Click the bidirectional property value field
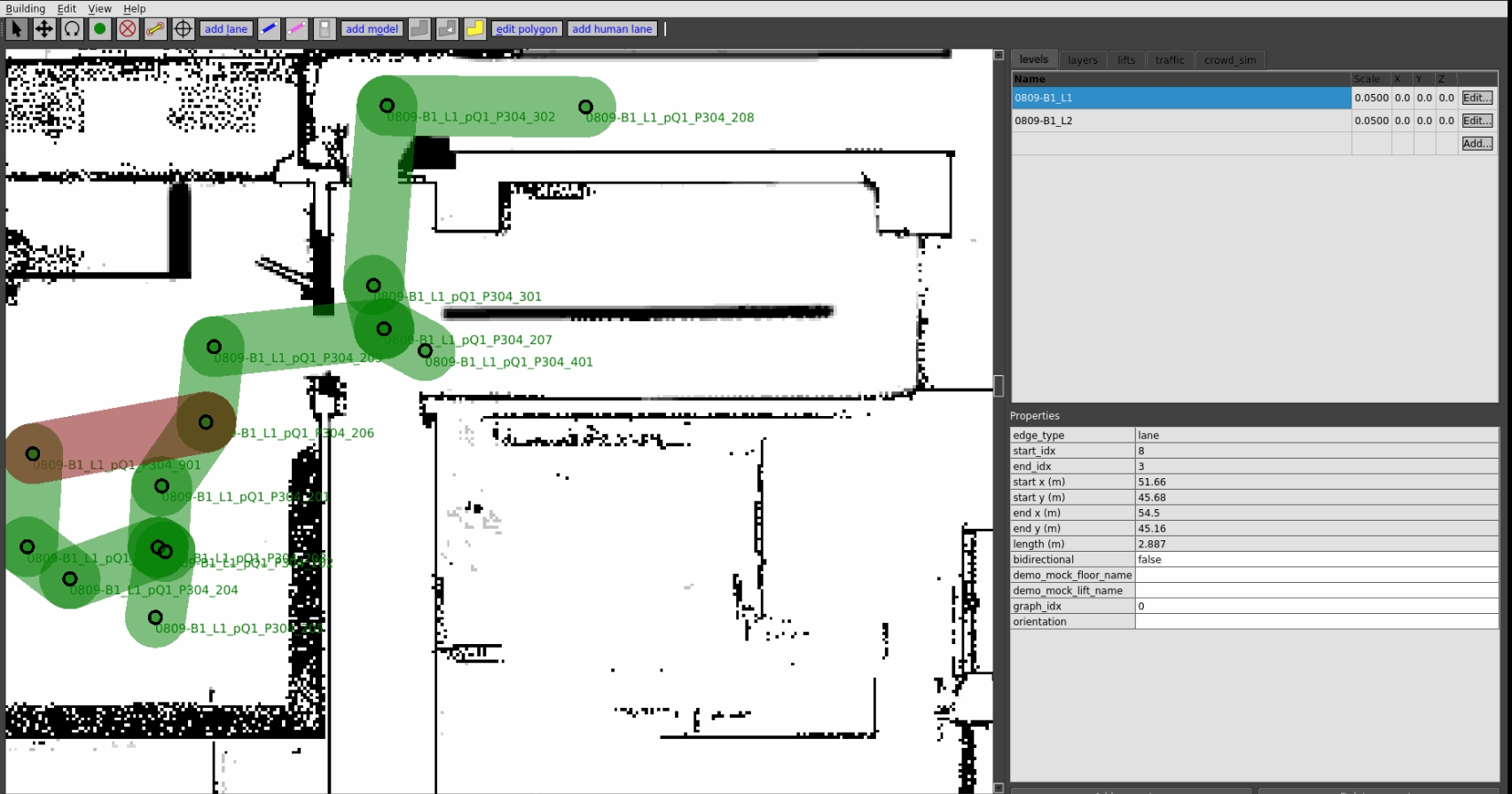 tap(1316, 560)
